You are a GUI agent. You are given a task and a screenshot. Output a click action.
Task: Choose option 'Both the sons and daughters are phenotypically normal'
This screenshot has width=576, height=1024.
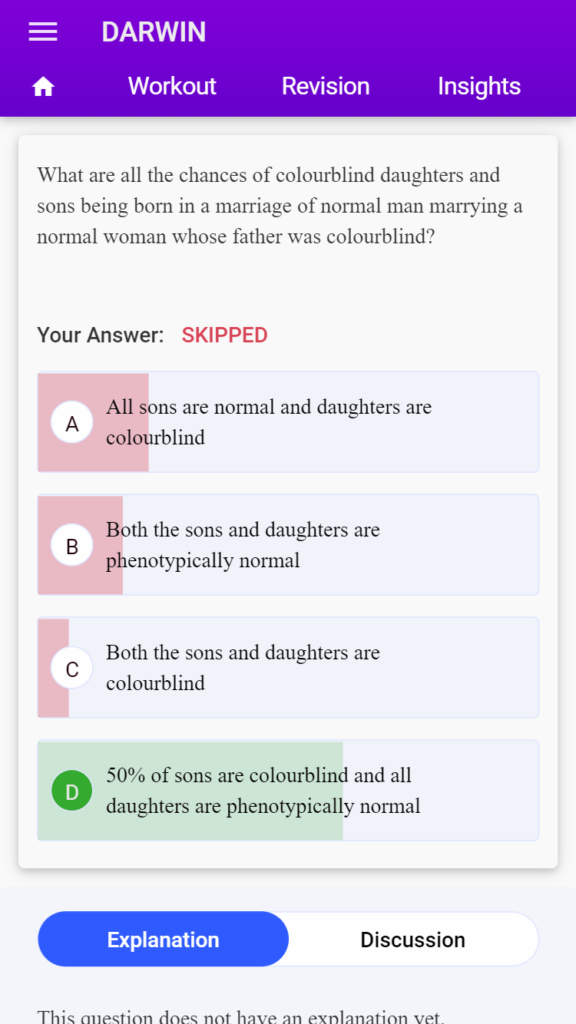(x=288, y=545)
